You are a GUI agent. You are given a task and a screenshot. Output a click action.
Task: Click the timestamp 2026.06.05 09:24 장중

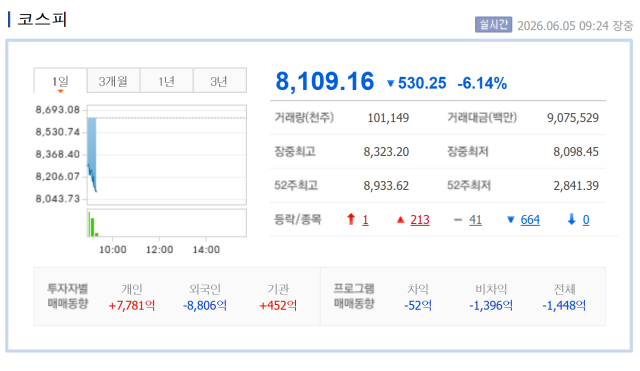click(x=575, y=26)
